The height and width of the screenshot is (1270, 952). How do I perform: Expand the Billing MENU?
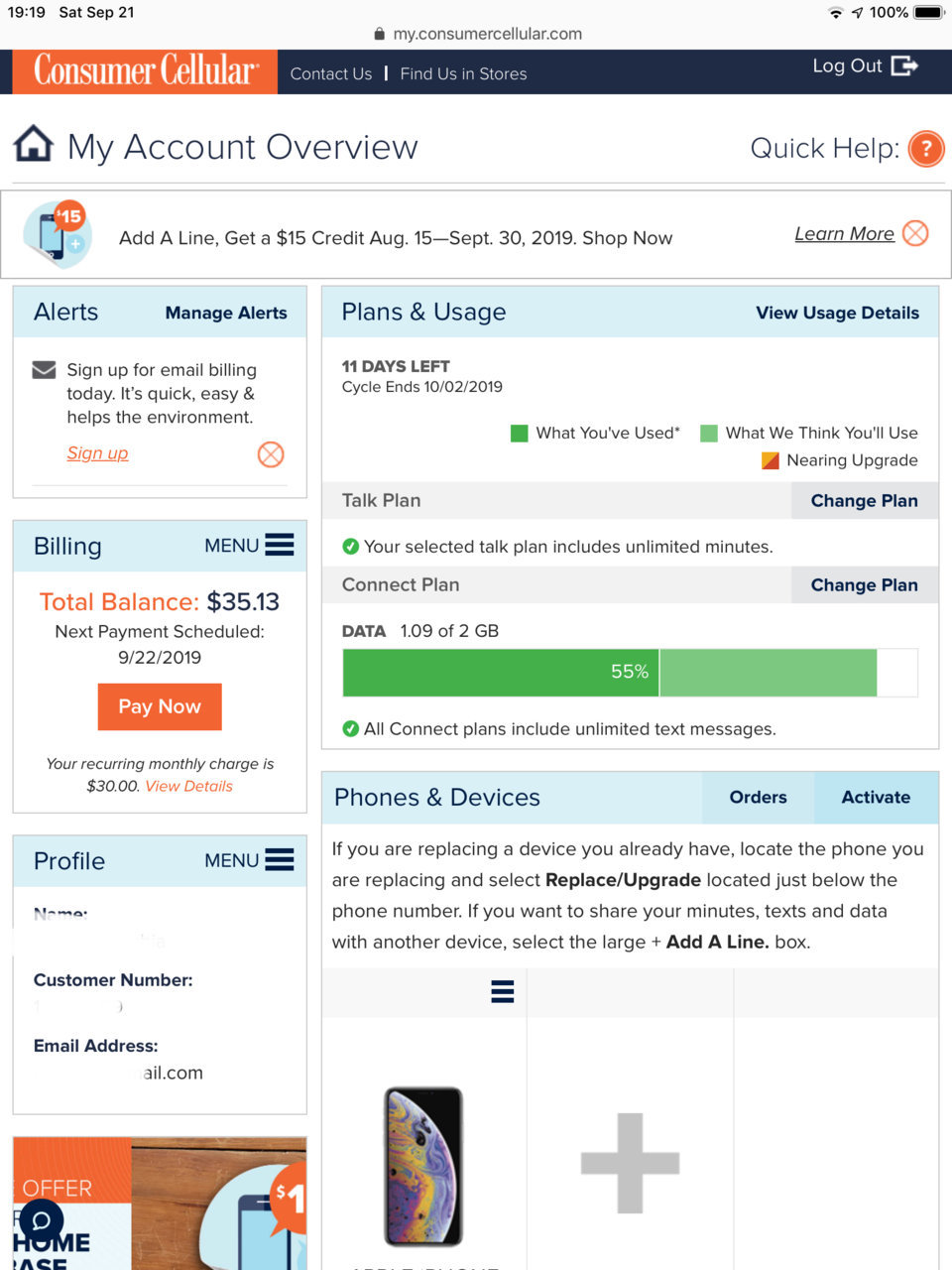[x=249, y=545]
